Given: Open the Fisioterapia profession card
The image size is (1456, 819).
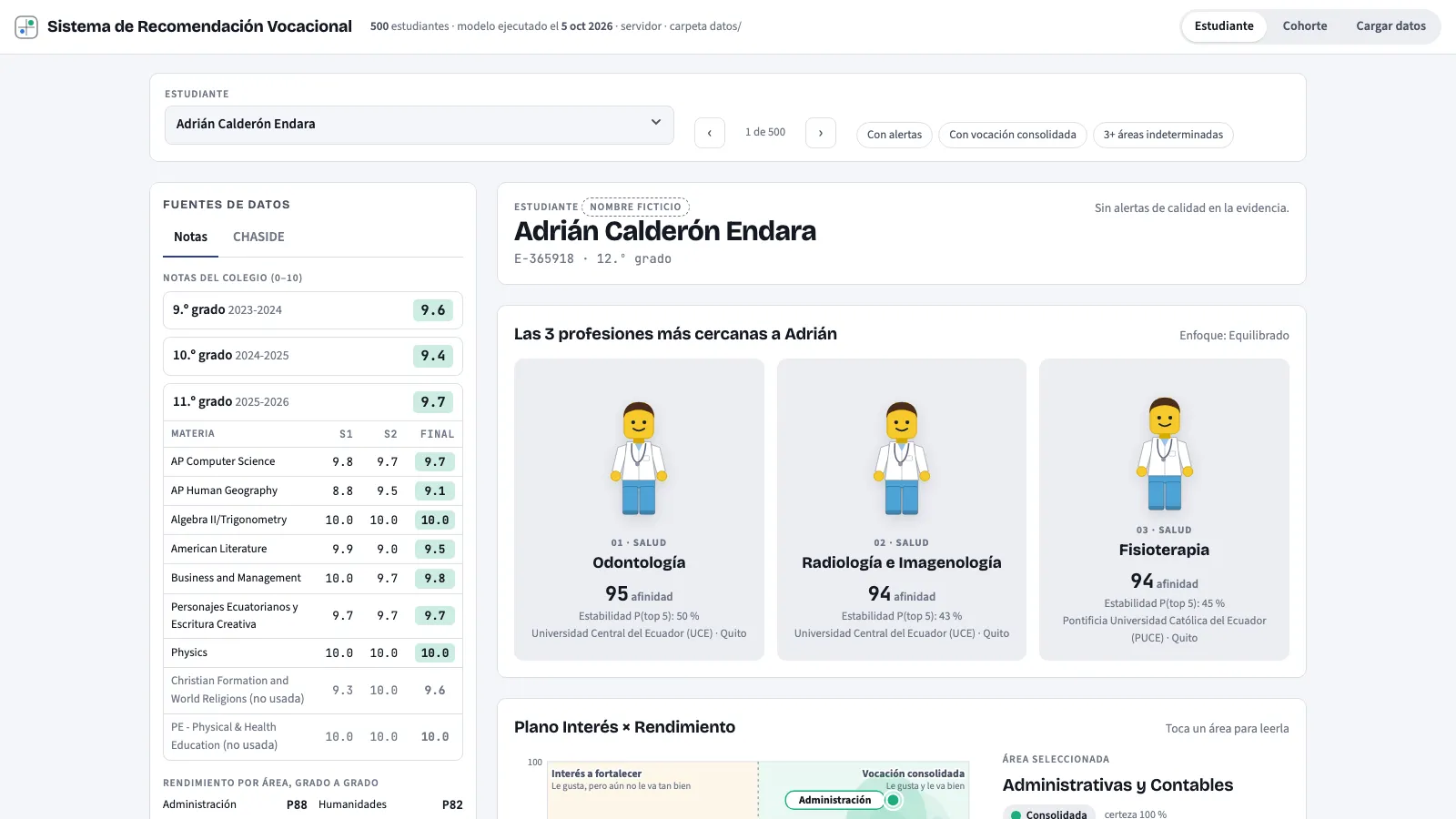Looking at the screenshot, I should pos(1164,510).
